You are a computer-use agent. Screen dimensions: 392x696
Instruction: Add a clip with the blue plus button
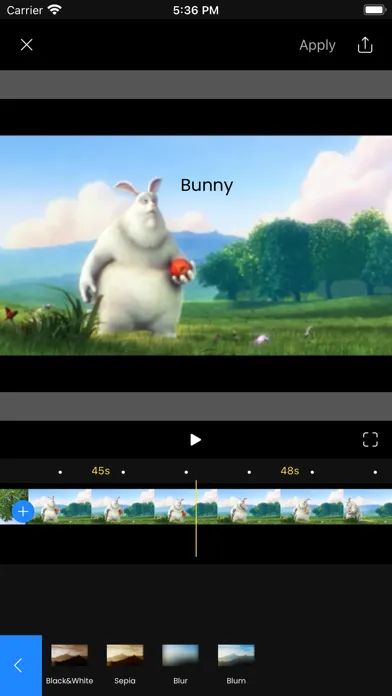coord(23,511)
